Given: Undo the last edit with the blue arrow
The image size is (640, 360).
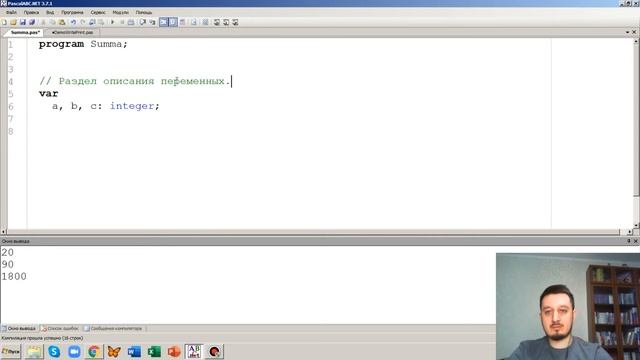Looking at the screenshot, I should pyautogui.click(x=73, y=22).
